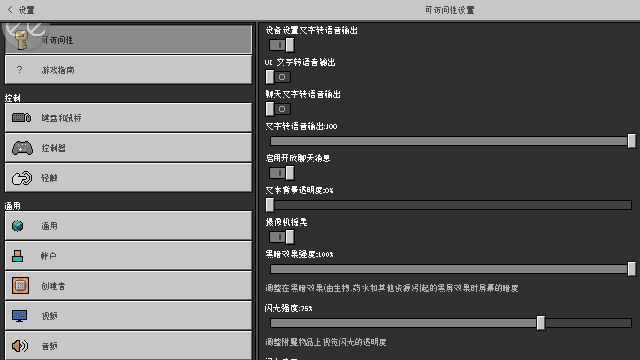Go back using Settings arrow
640x360 pixels.
pyautogui.click(x=21, y=9)
